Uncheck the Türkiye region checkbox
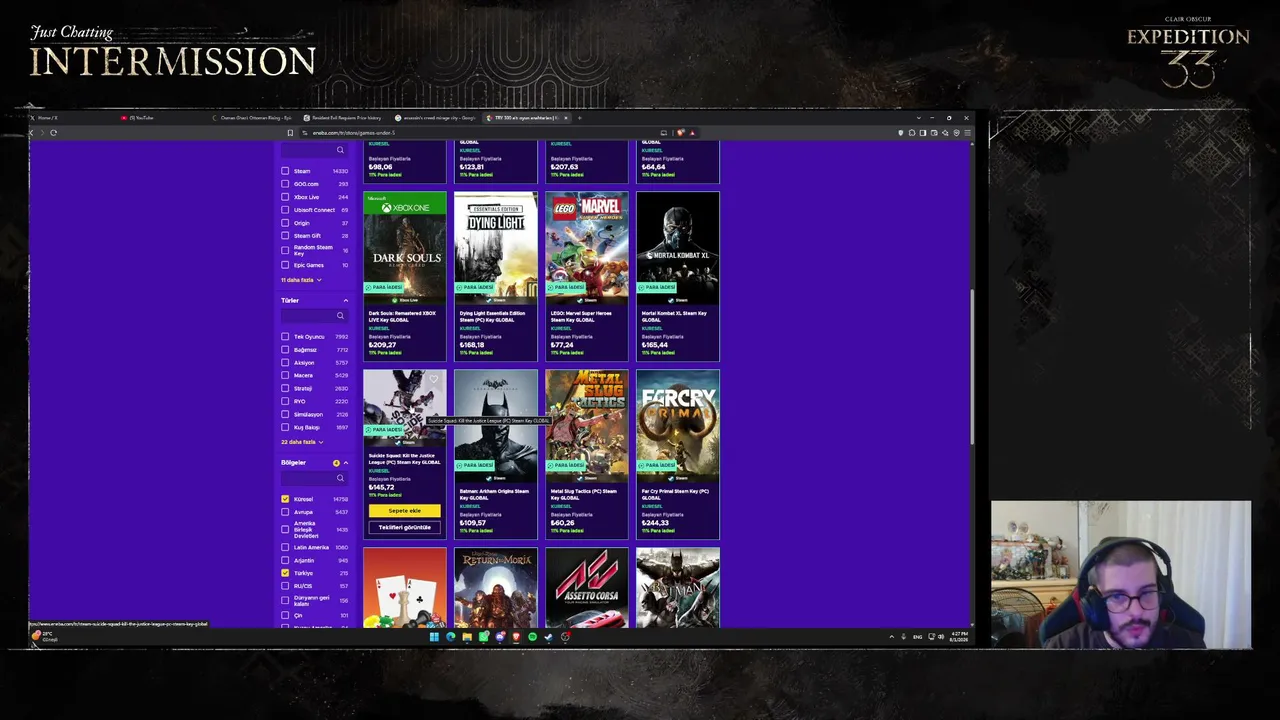The image size is (1280, 720). pos(285,573)
